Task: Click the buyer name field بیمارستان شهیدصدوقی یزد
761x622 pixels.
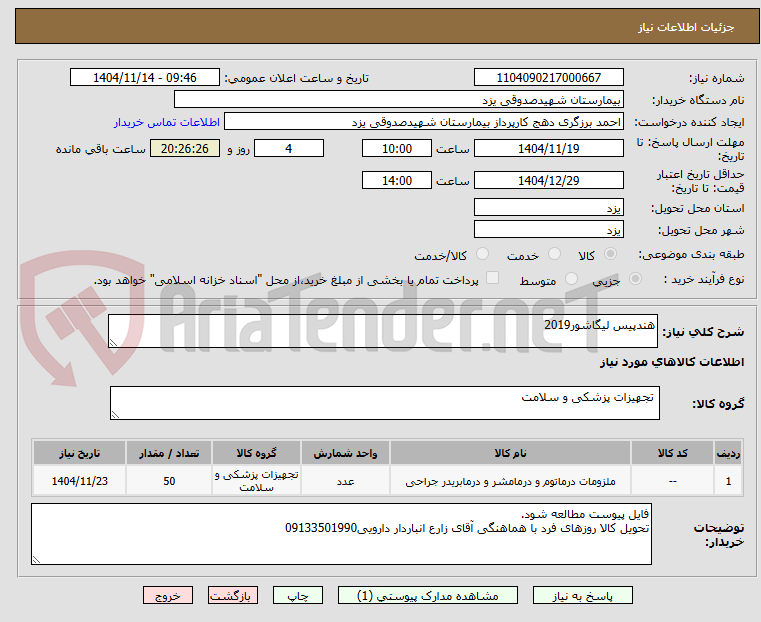Action: tap(398, 100)
